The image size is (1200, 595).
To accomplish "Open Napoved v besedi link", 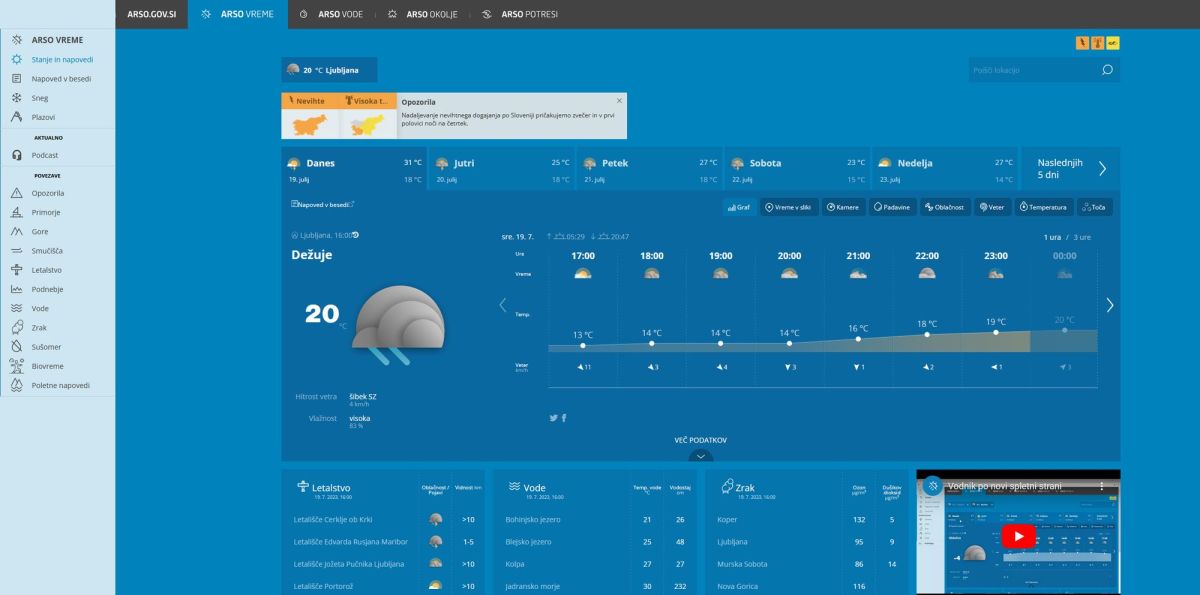I will coord(322,204).
